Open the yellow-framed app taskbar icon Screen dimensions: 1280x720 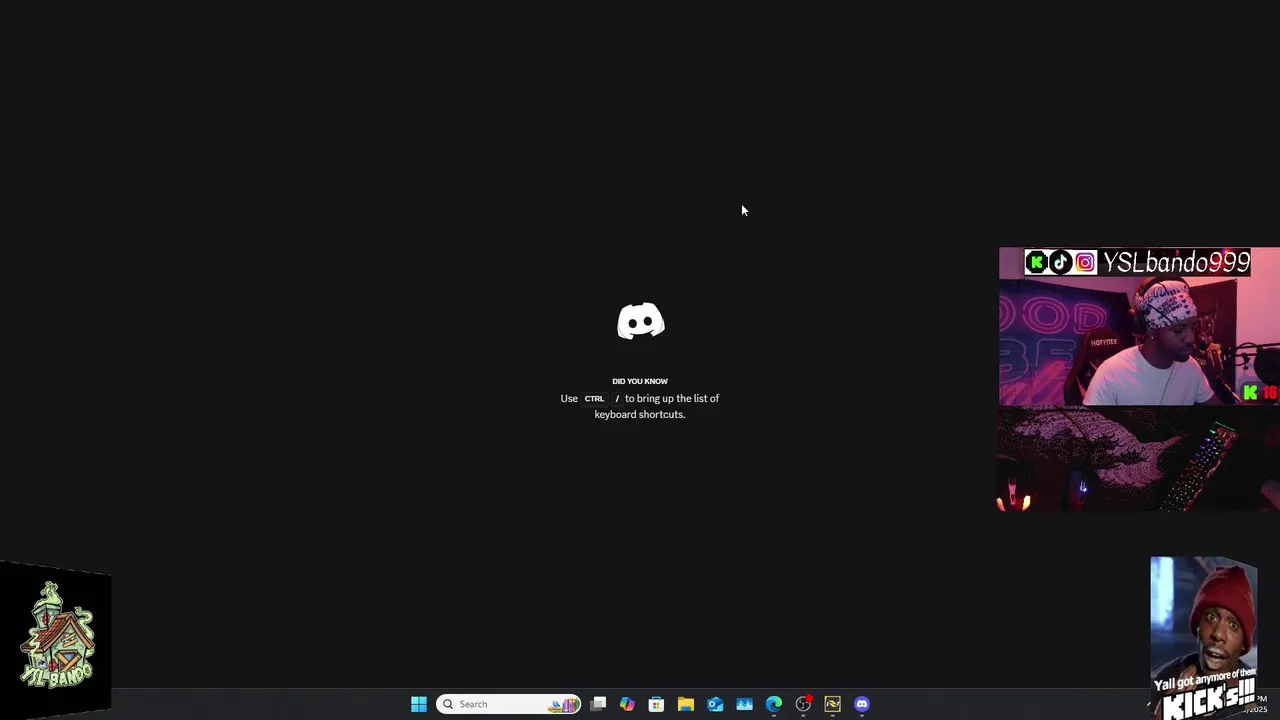pyautogui.click(x=832, y=704)
